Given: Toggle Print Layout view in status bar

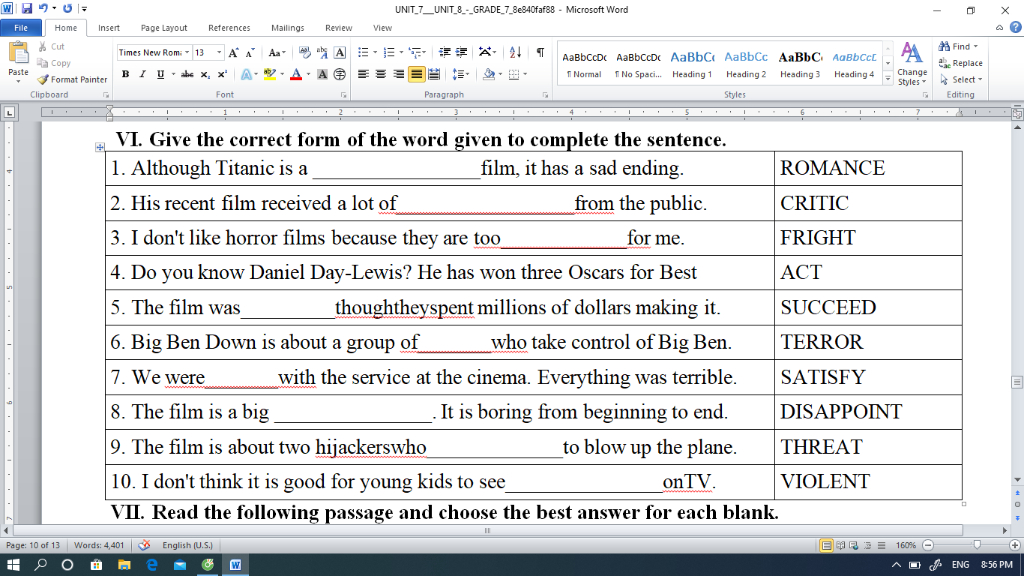Looking at the screenshot, I should [x=826, y=545].
